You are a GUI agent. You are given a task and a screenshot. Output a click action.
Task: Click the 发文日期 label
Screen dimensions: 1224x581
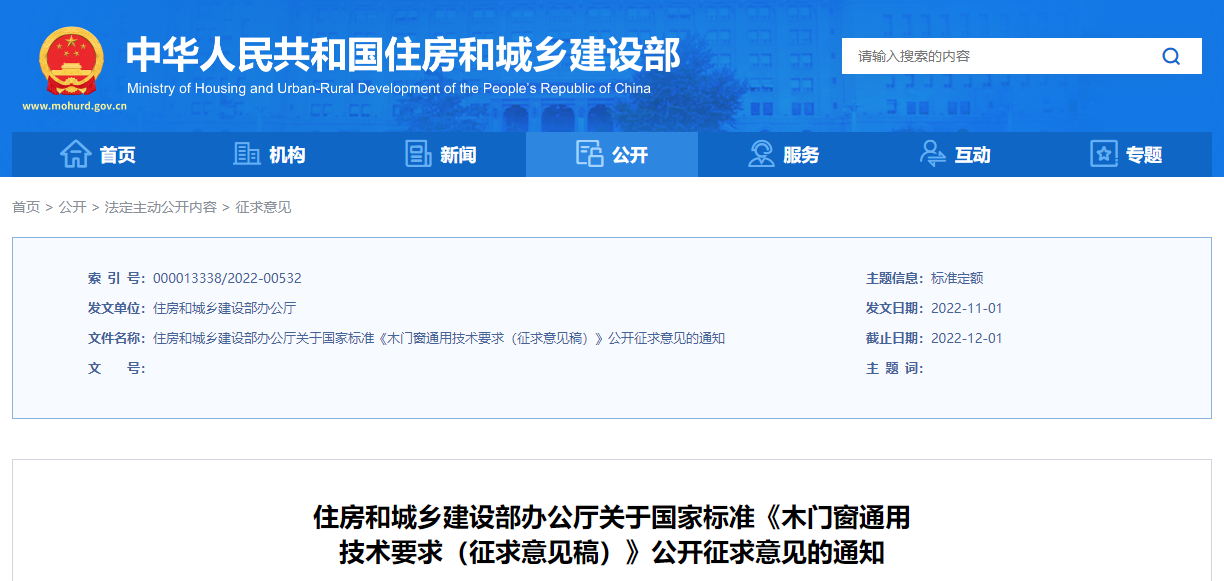click(895, 308)
